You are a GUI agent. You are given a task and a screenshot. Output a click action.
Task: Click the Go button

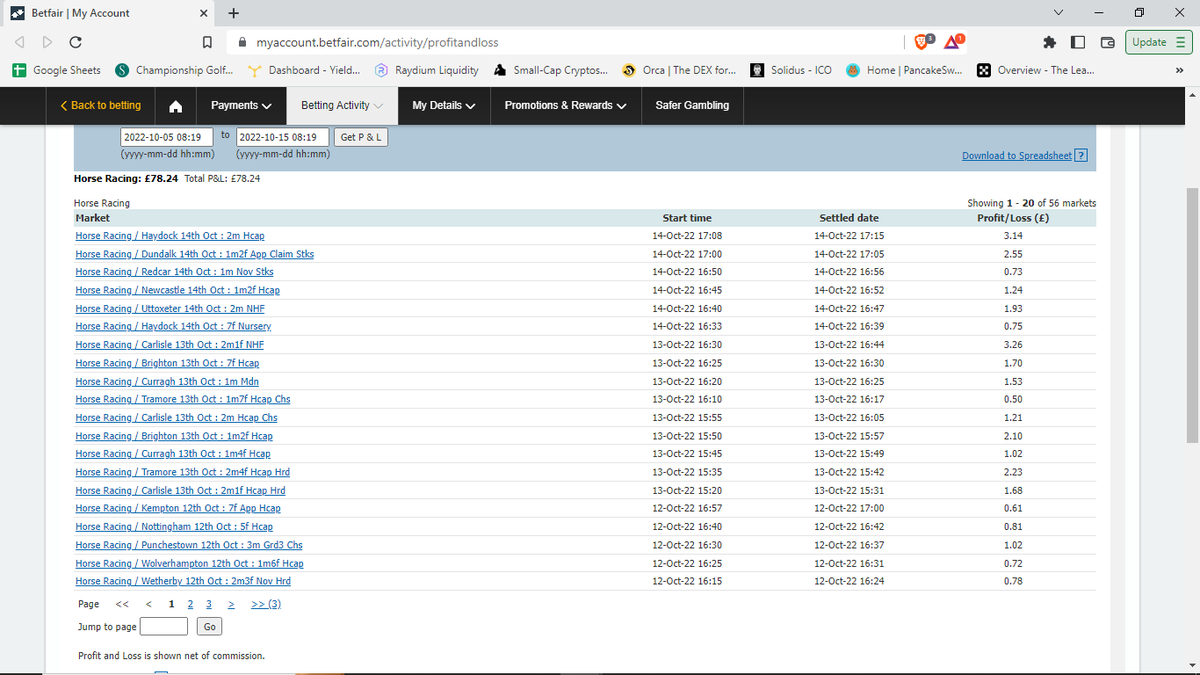pyautogui.click(x=209, y=627)
